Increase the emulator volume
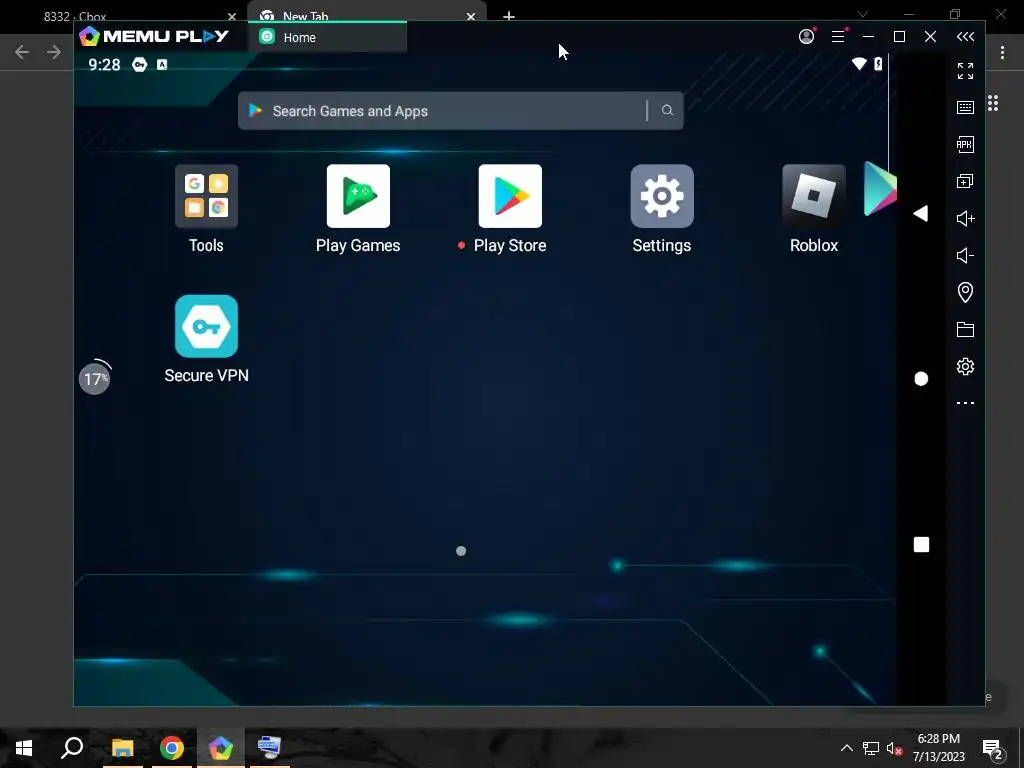Screen dimensions: 1024x768 [965, 218]
